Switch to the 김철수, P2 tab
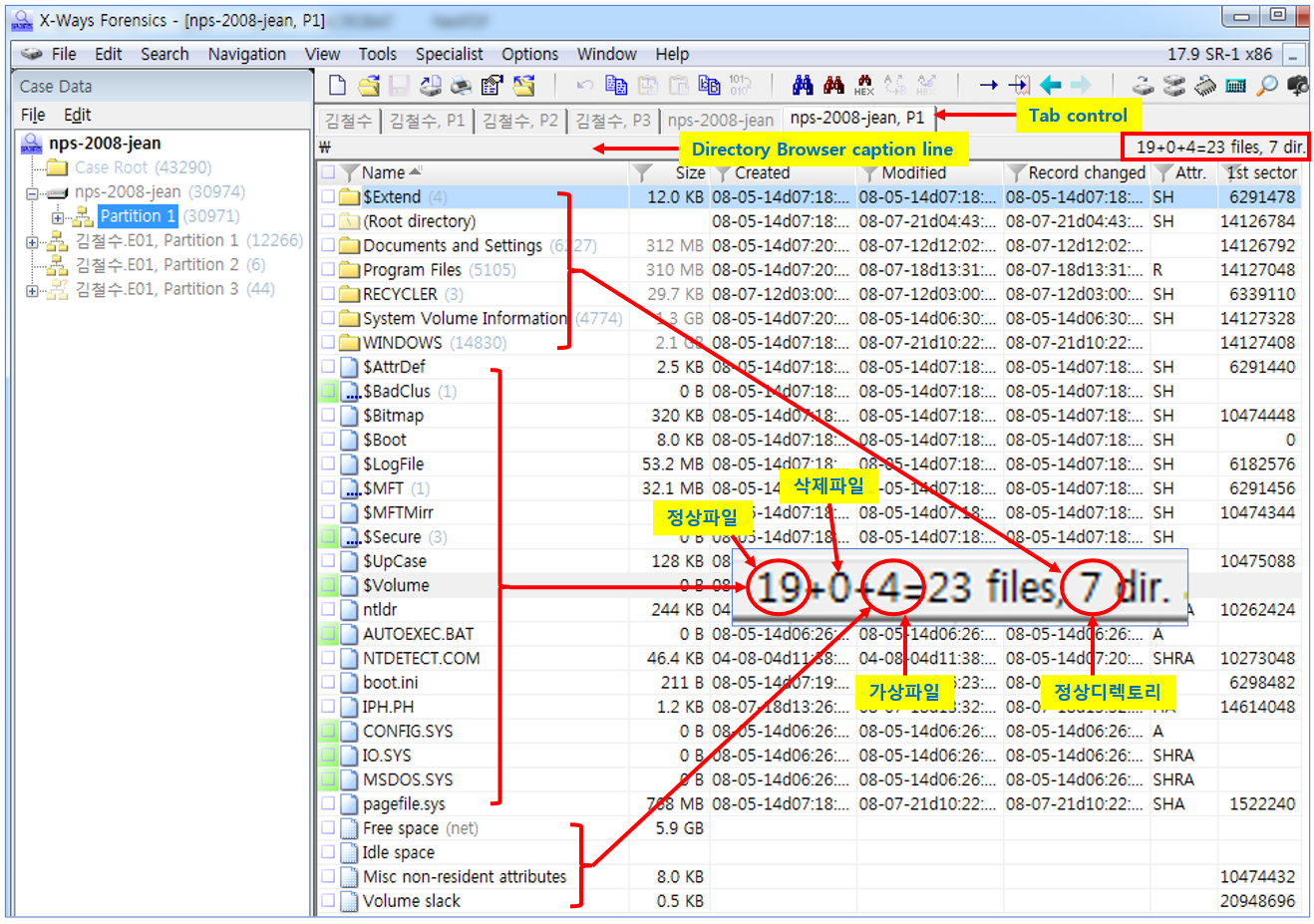The width and height of the screenshot is (1314, 924). click(519, 121)
